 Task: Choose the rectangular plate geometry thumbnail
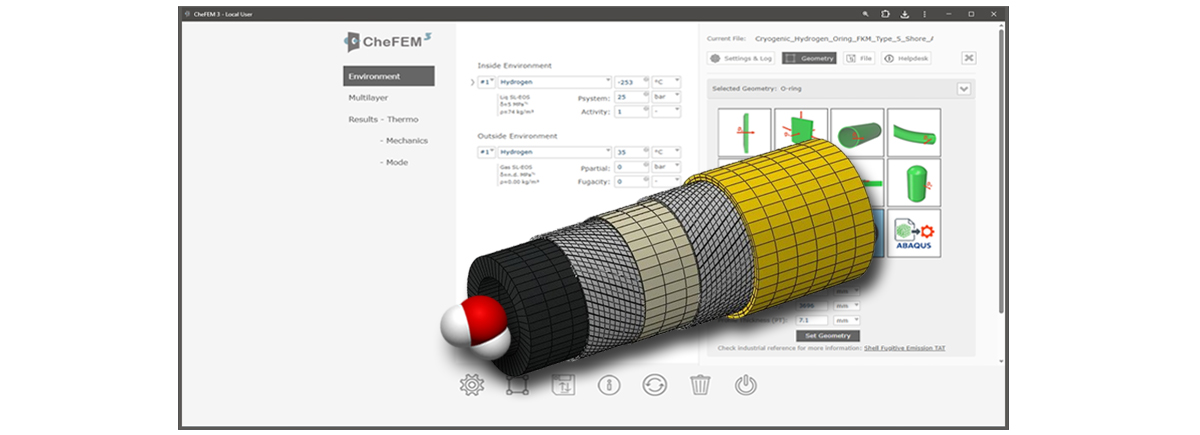pos(800,132)
